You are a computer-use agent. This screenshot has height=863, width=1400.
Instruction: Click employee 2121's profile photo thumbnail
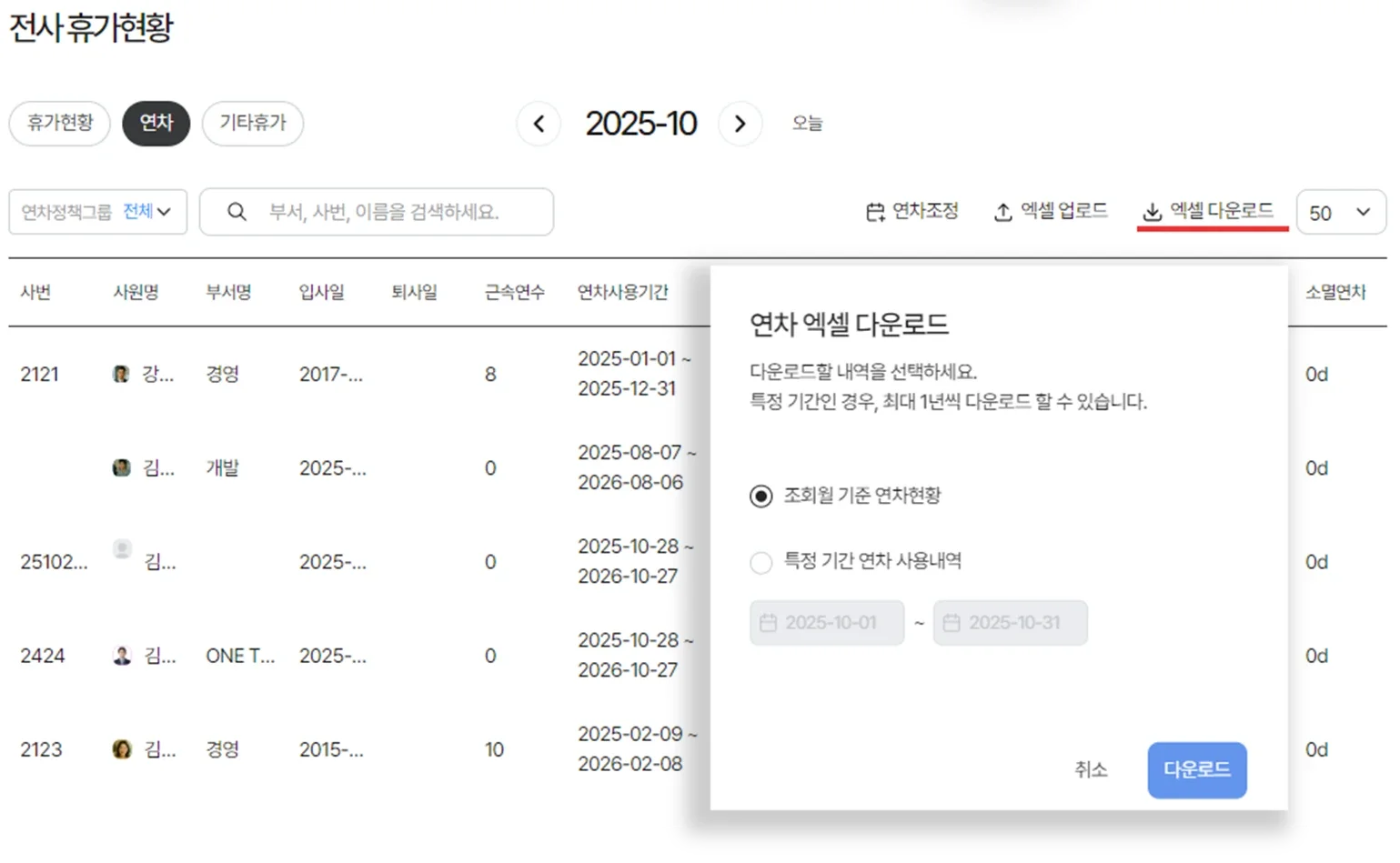(122, 373)
